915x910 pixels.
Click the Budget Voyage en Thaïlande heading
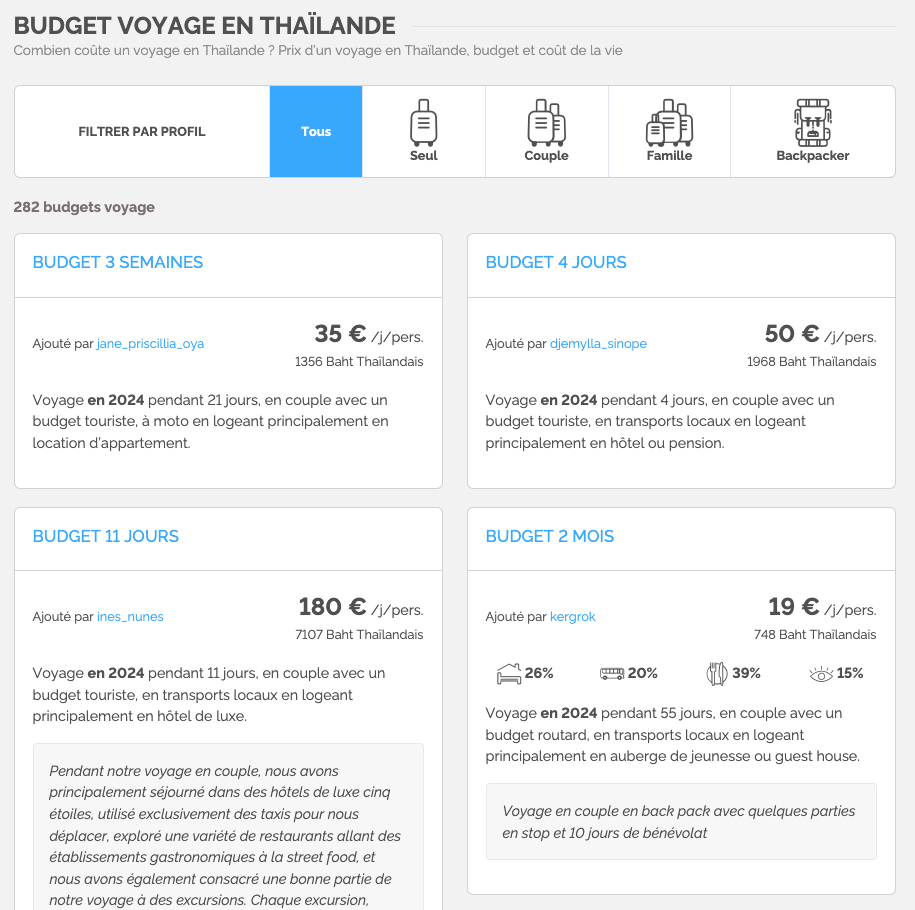click(205, 26)
